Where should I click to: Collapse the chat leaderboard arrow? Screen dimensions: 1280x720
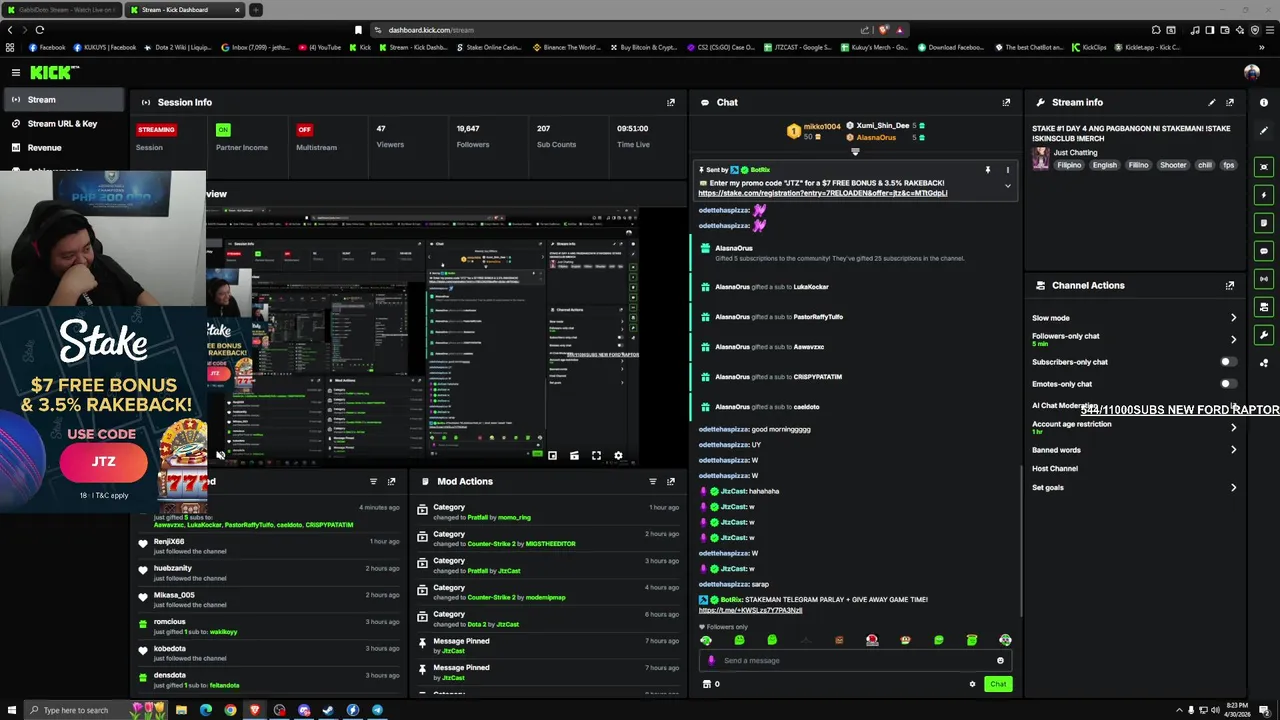pyautogui.click(x=855, y=152)
